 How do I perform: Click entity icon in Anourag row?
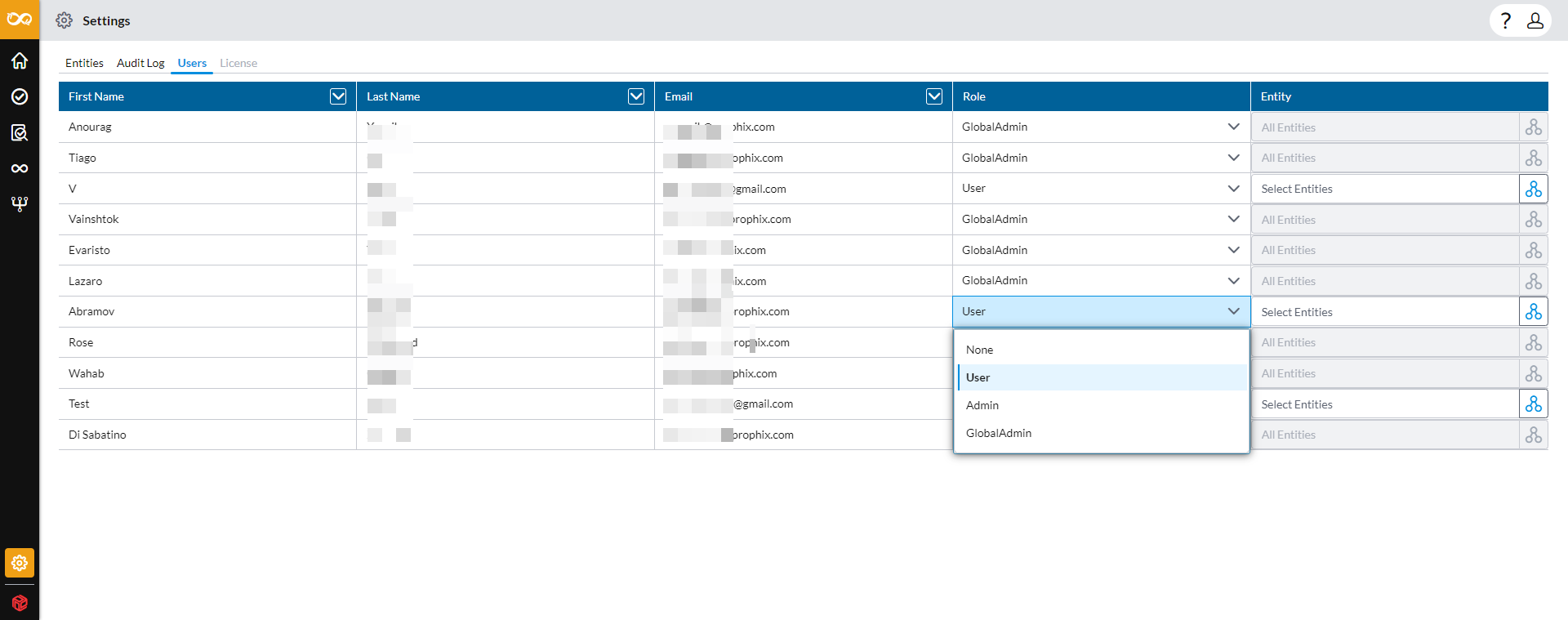[1534, 127]
